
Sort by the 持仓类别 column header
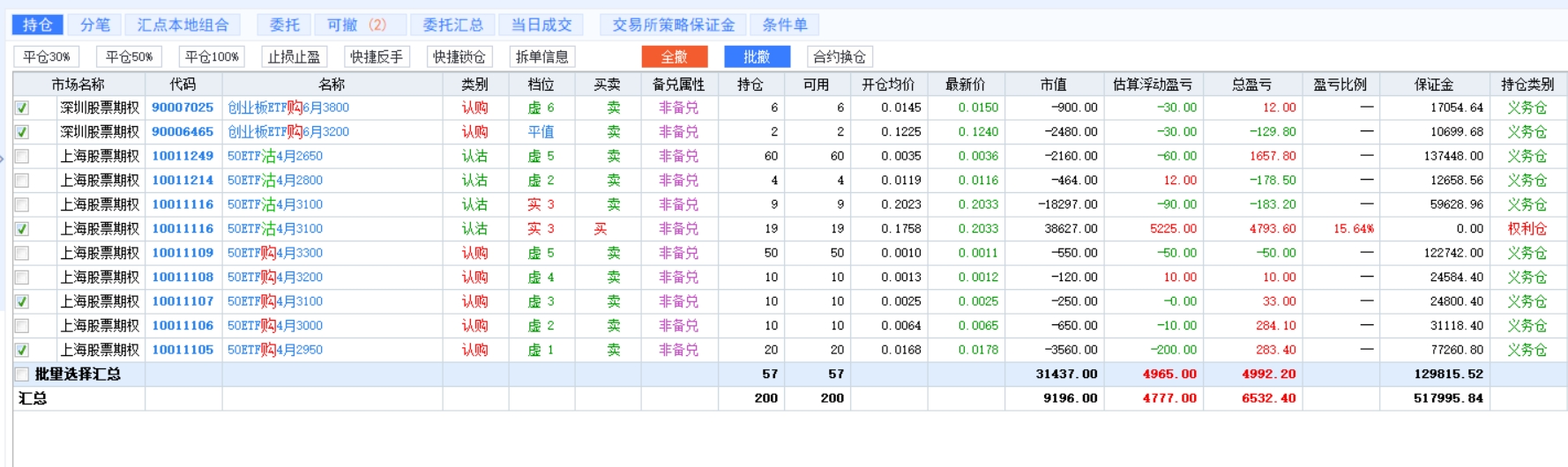coord(1528,85)
